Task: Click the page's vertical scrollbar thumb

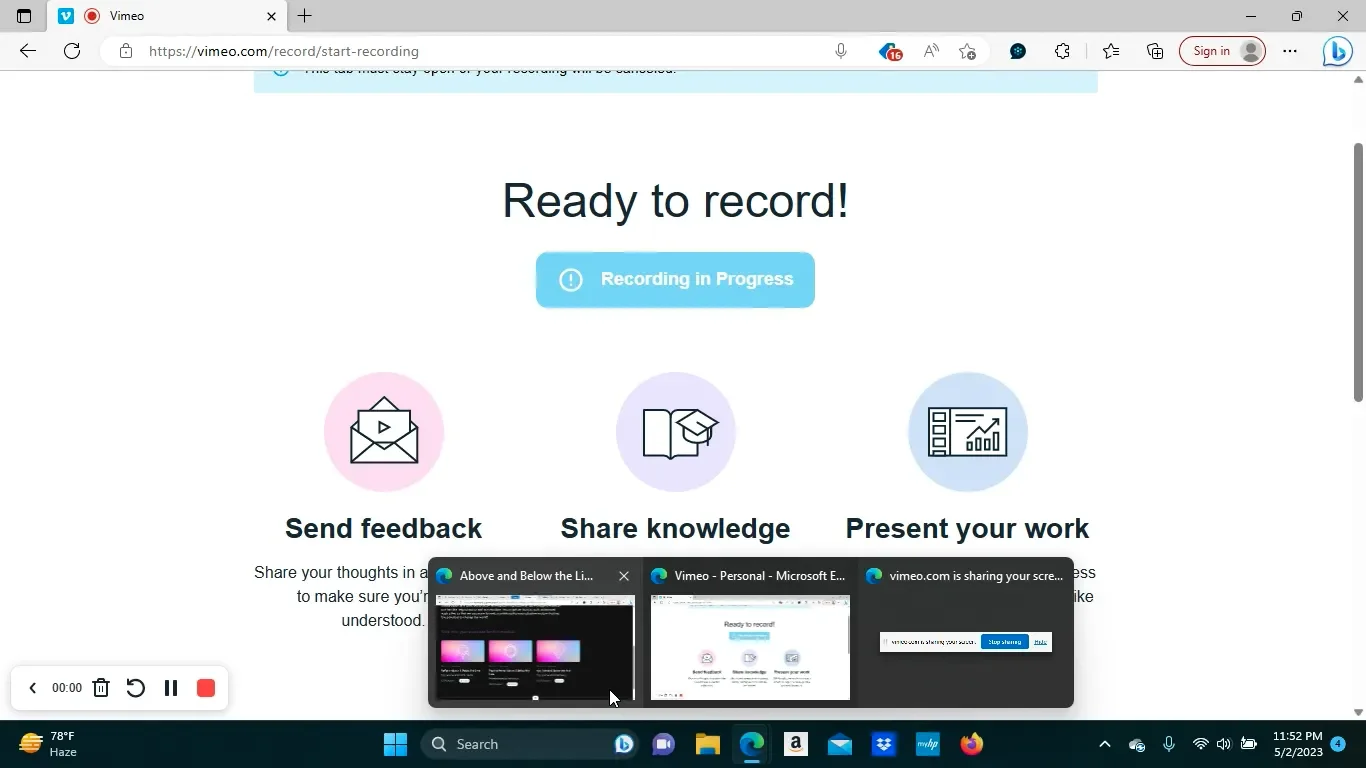Action: pyautogui.click(x=1358, y=272)
